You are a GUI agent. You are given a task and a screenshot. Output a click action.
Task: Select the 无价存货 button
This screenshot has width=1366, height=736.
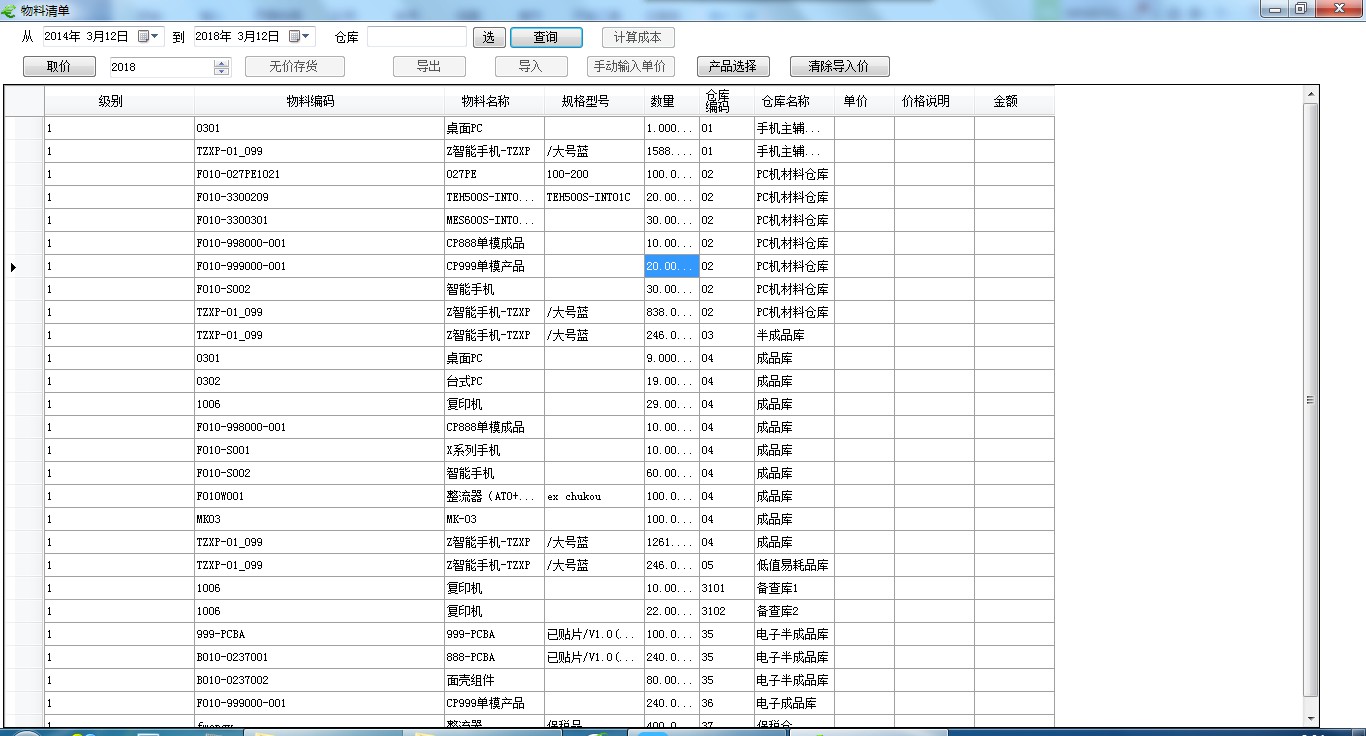[294, 67]
